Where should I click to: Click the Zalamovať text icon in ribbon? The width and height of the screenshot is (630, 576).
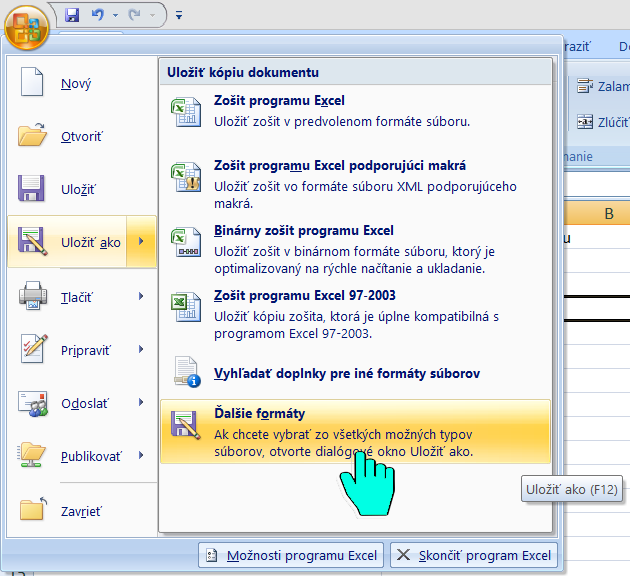point(585,86)
